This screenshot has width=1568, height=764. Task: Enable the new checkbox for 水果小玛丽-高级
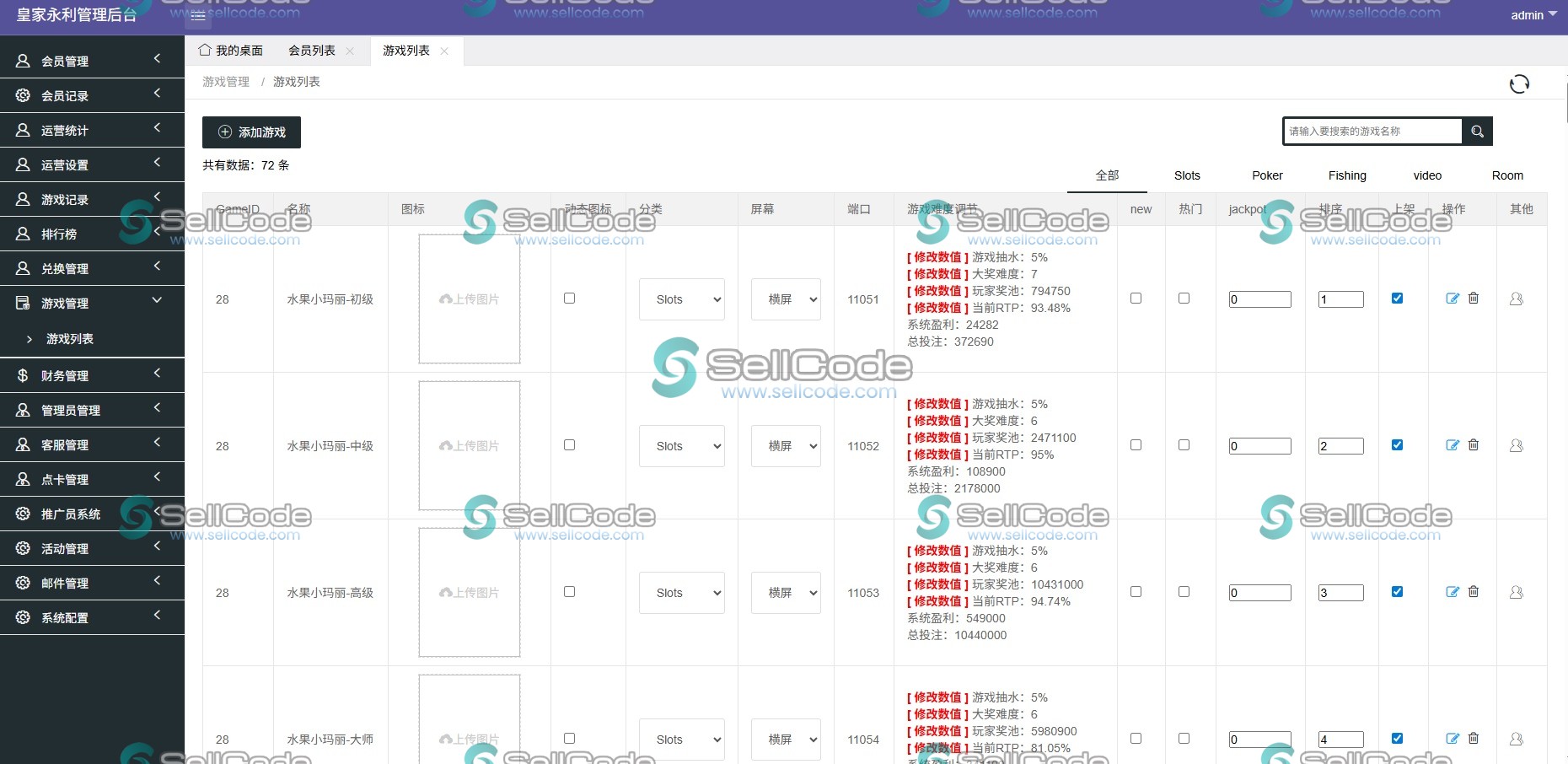[x=1136, y=592]
